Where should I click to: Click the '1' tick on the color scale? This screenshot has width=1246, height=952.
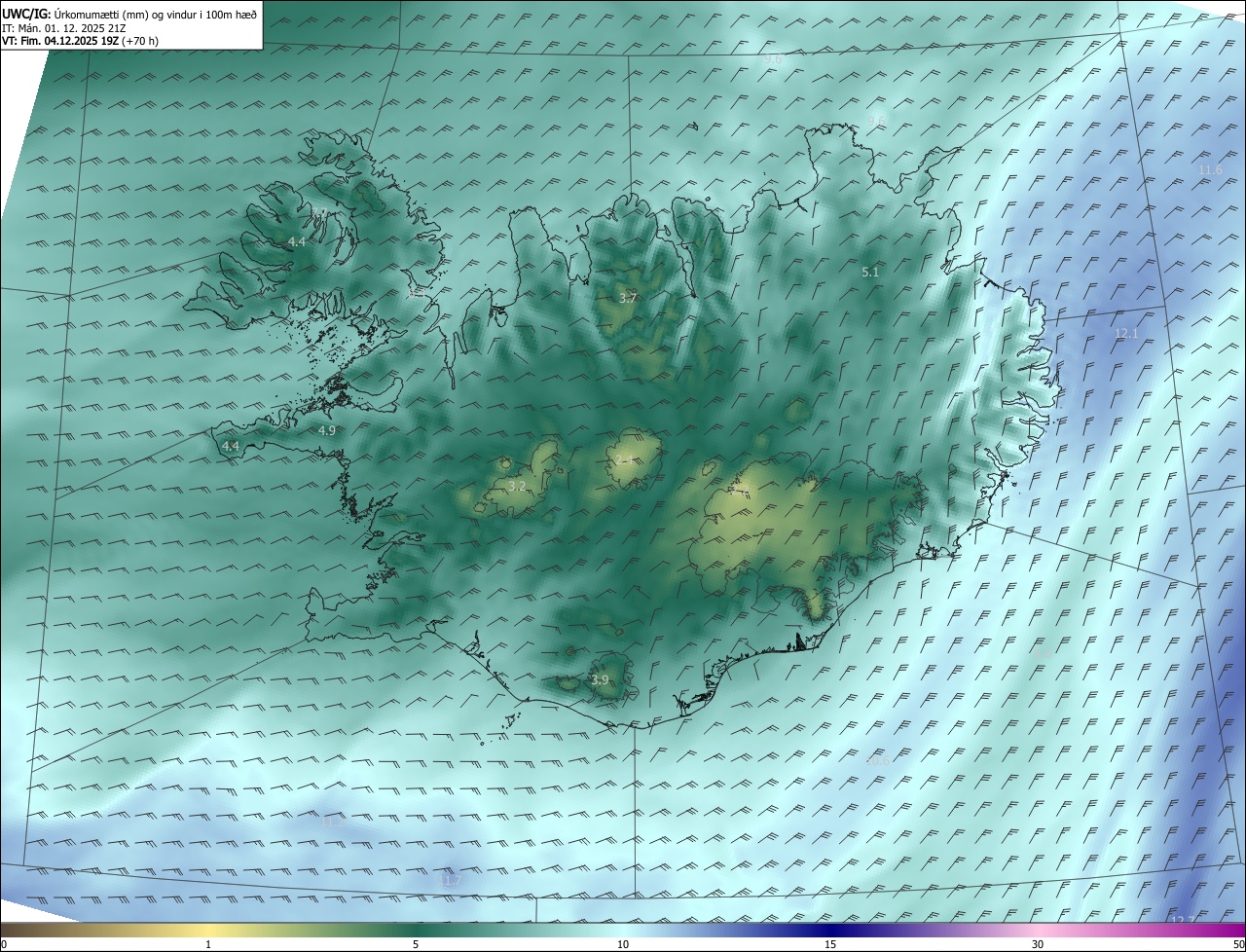point(208,945)
